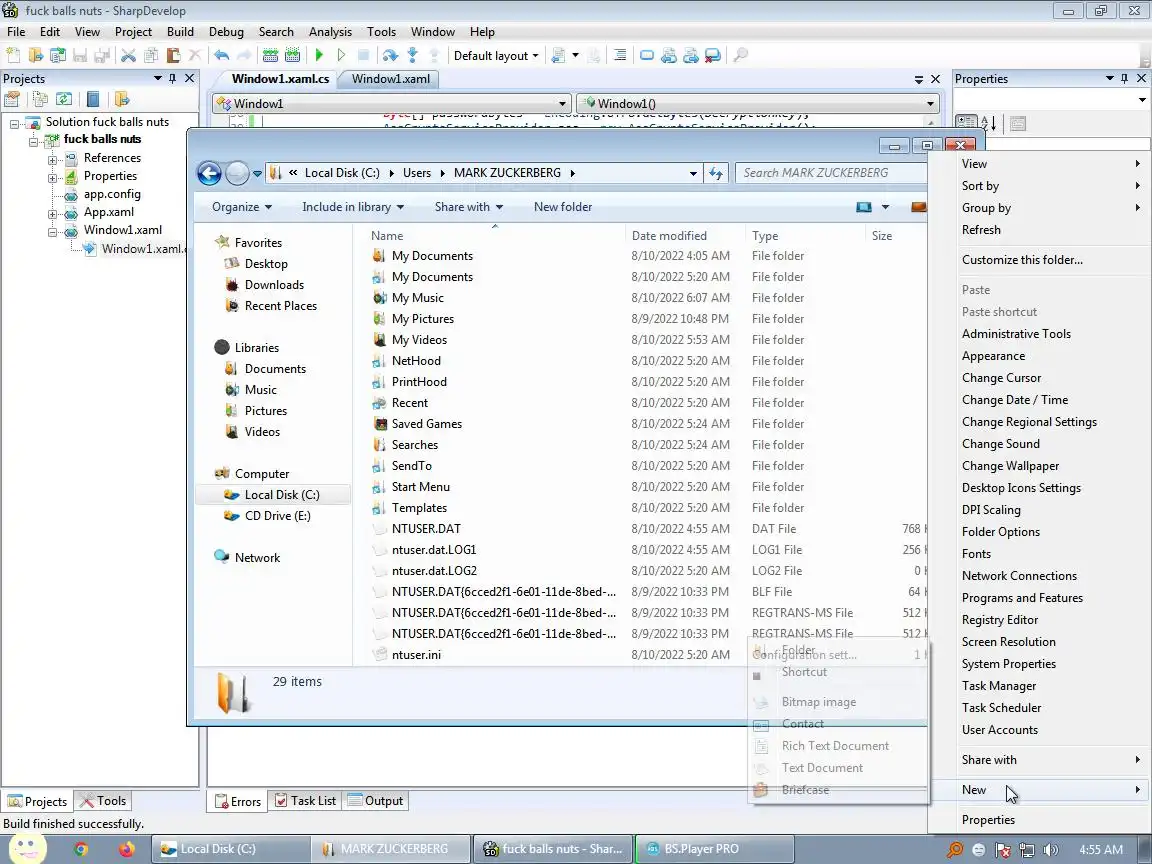Click the BS.Player PRO taskbar button
This screenshot has height=864, width=1152.
[715, 849]
